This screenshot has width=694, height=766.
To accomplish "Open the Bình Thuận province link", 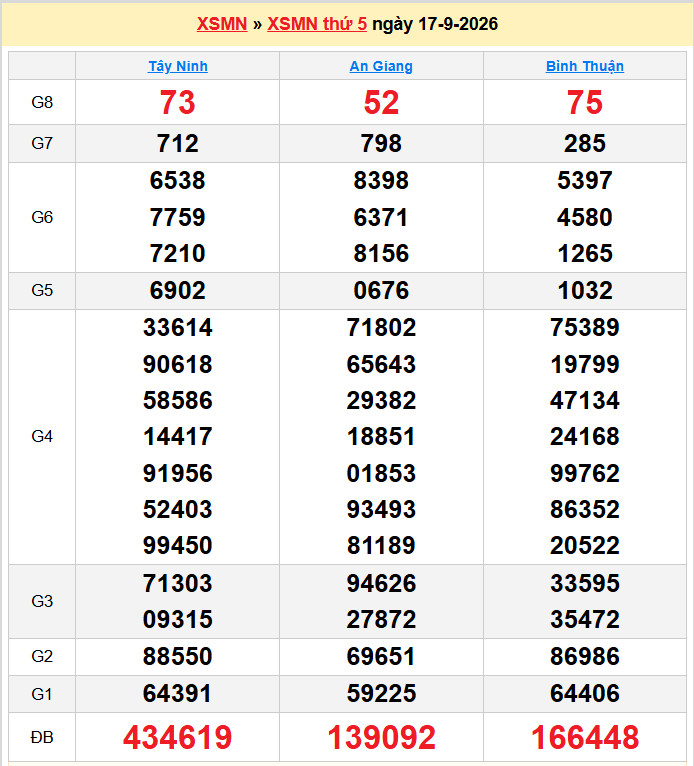I will tap(585, 66).
